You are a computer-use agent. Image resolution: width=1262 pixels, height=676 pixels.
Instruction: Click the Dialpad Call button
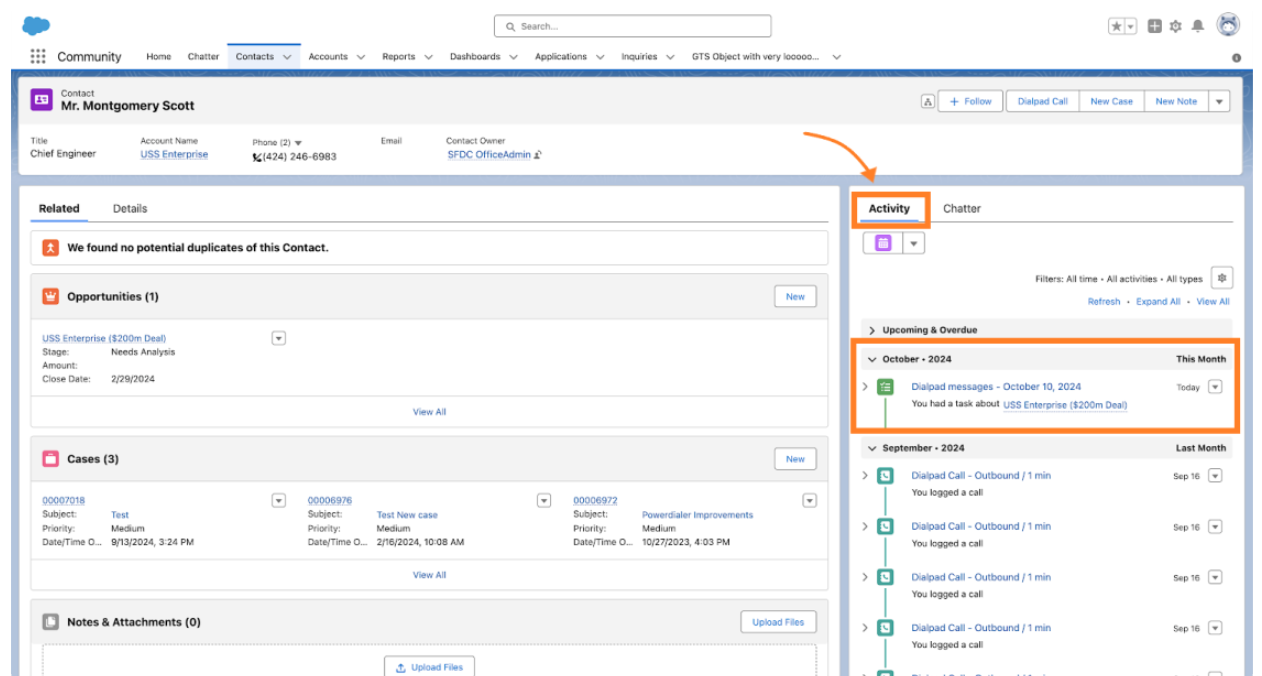pyautogui.click(x=1042, y=101)
